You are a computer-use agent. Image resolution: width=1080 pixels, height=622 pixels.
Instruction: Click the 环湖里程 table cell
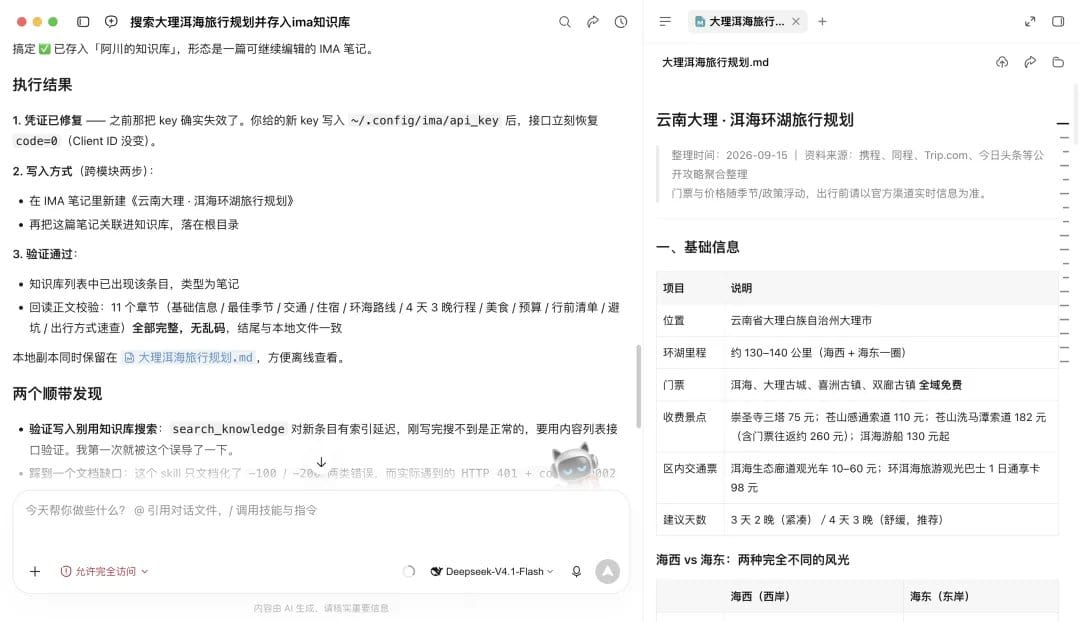coord(685,353)
